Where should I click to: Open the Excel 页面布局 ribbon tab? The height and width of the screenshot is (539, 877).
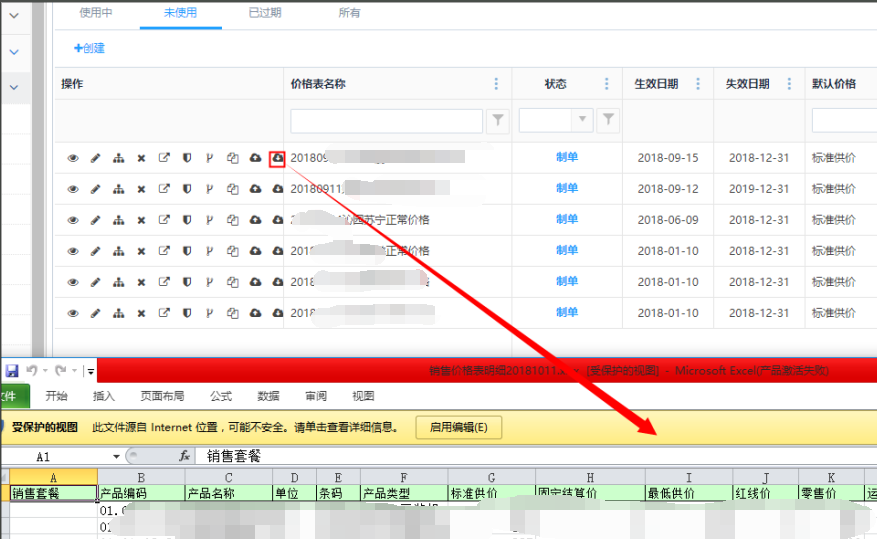(x=160, y=396)
